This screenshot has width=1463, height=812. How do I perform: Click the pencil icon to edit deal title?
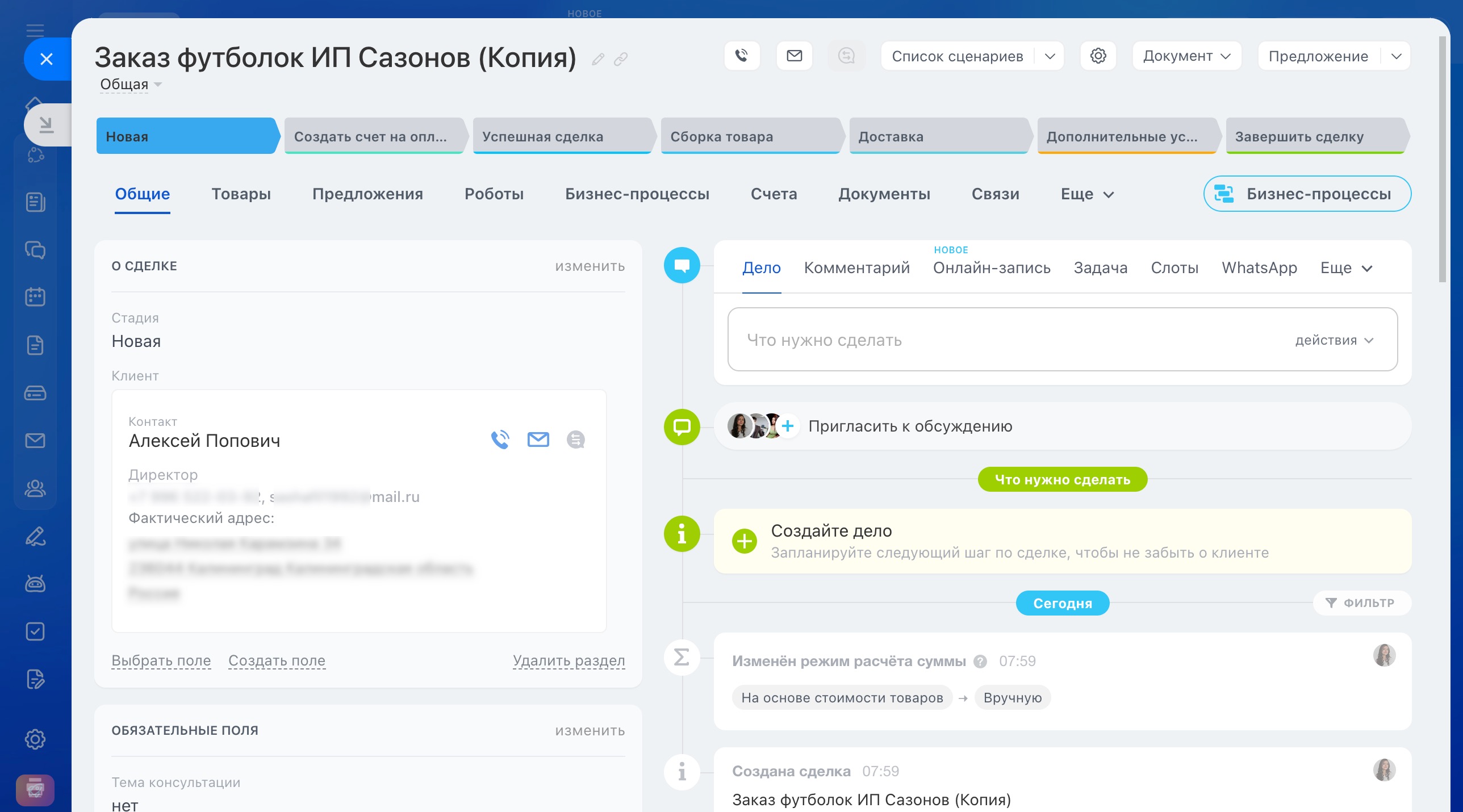point(597,59)
